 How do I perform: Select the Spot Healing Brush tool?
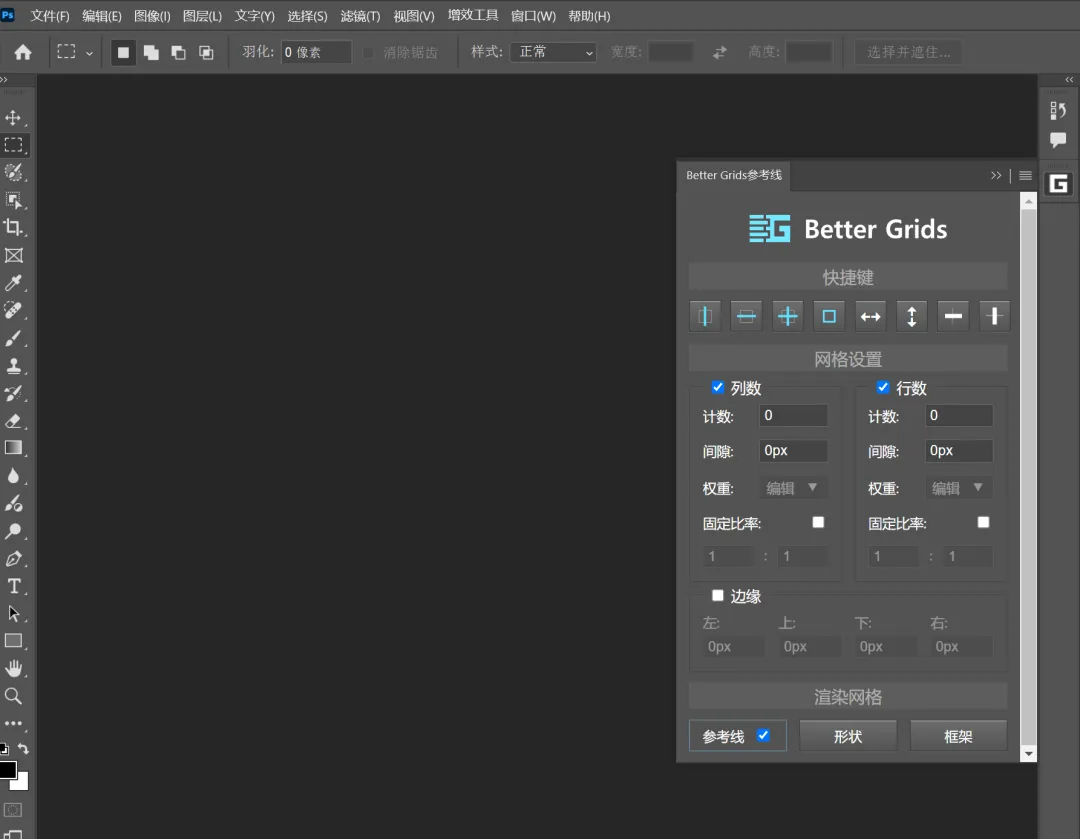tap(13, 310)
